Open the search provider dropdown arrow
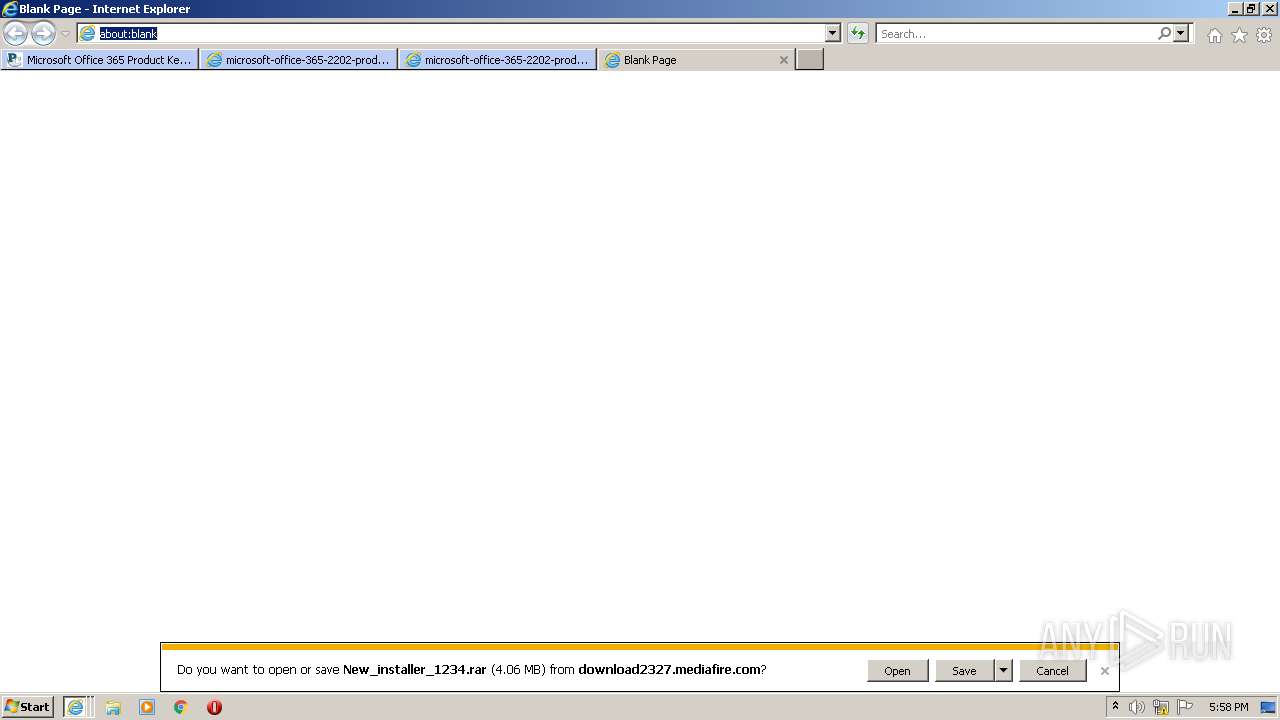Viewport: 1280px width, 720px height. [1181, 33]
